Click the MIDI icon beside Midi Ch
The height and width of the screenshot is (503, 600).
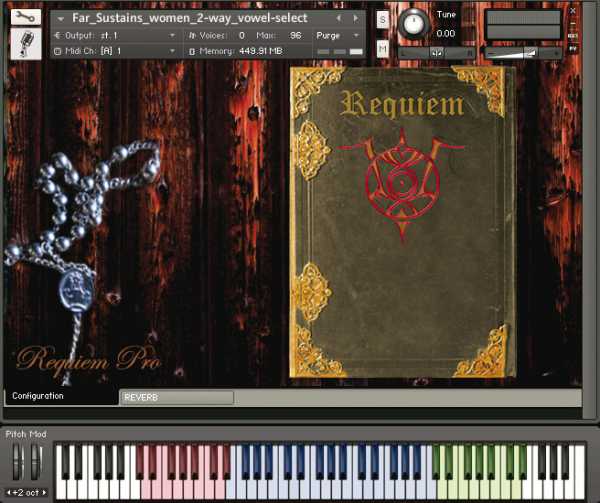pos(58,51)
